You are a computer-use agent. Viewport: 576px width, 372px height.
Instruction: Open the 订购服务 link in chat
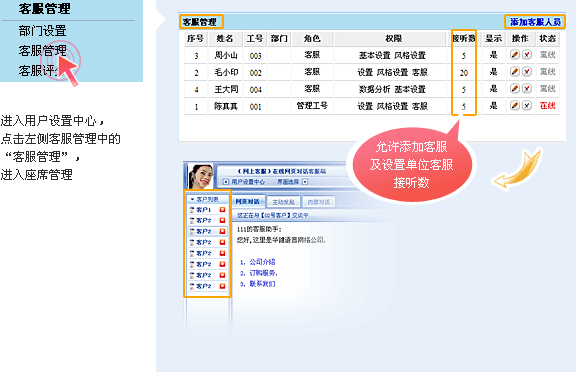click(263, 273)
